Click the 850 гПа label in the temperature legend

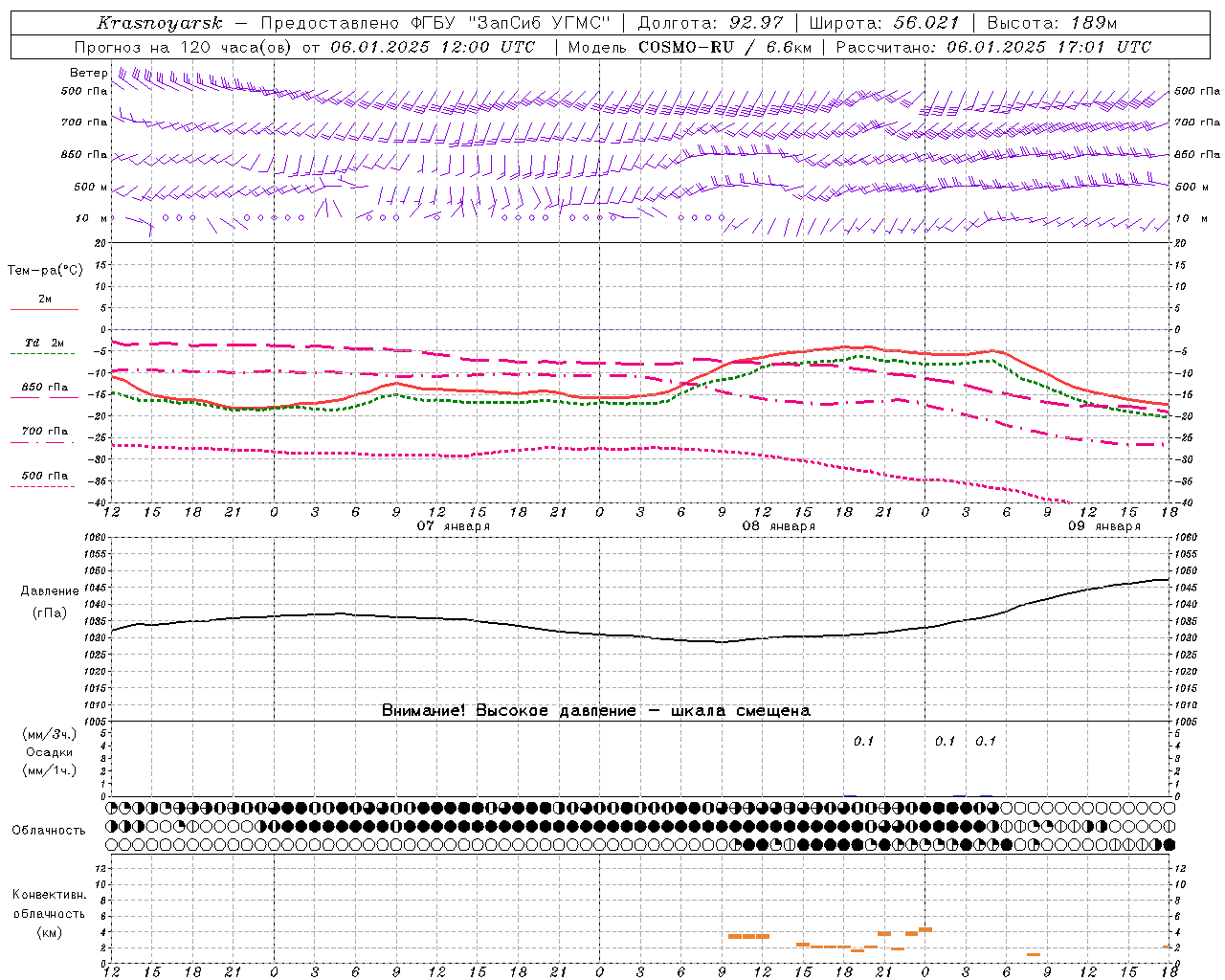click(x=45, y=388)
